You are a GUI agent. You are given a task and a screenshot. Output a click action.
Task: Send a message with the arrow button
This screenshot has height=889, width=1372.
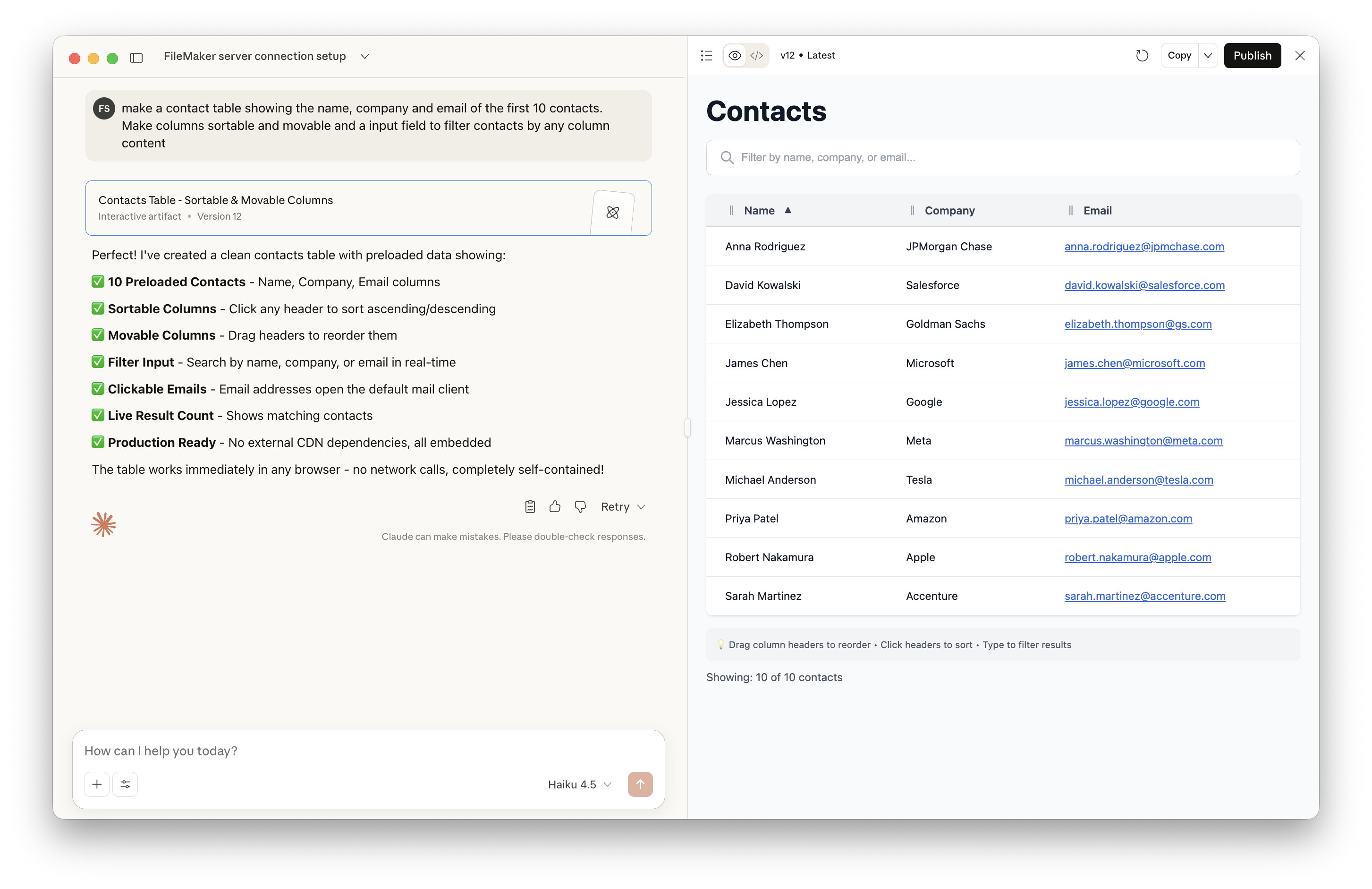641,784
